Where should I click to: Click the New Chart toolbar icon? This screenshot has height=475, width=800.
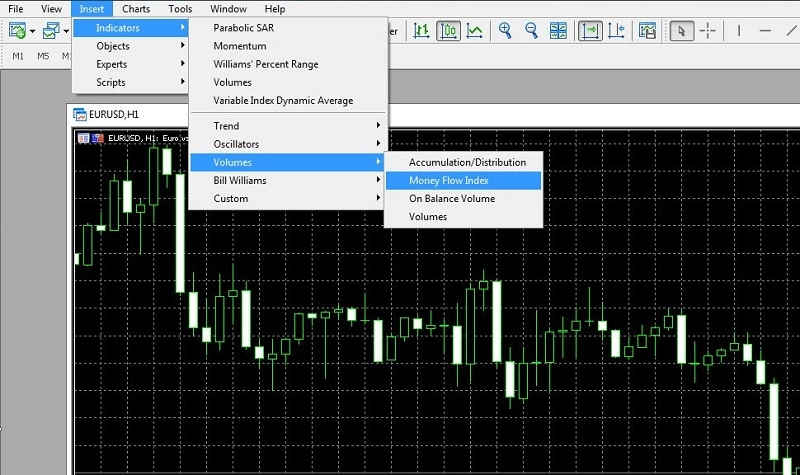(x=17, y=31)
